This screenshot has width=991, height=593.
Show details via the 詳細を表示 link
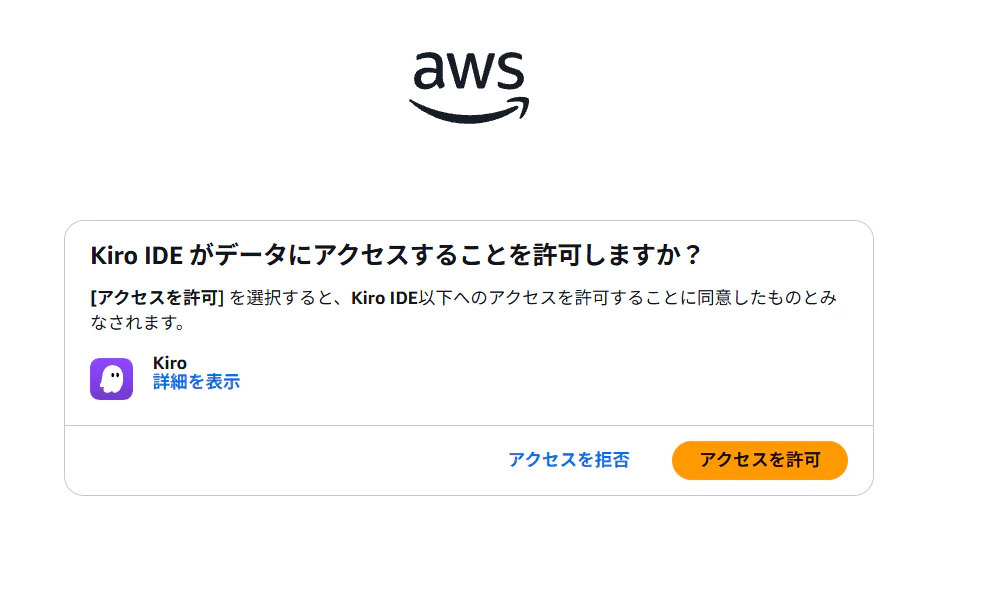[x=197, y=382]
